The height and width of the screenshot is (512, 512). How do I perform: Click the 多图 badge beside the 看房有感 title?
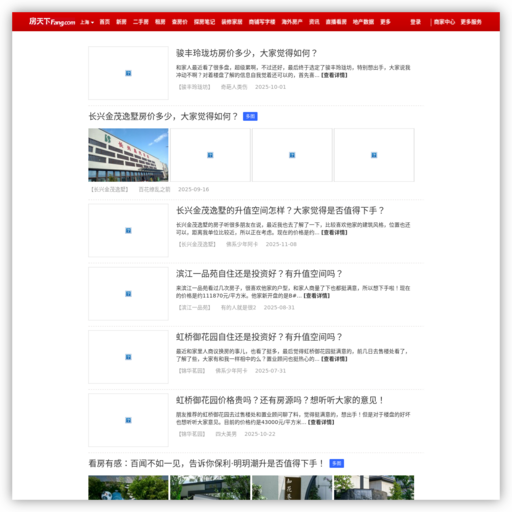click(x=337, y=463)
